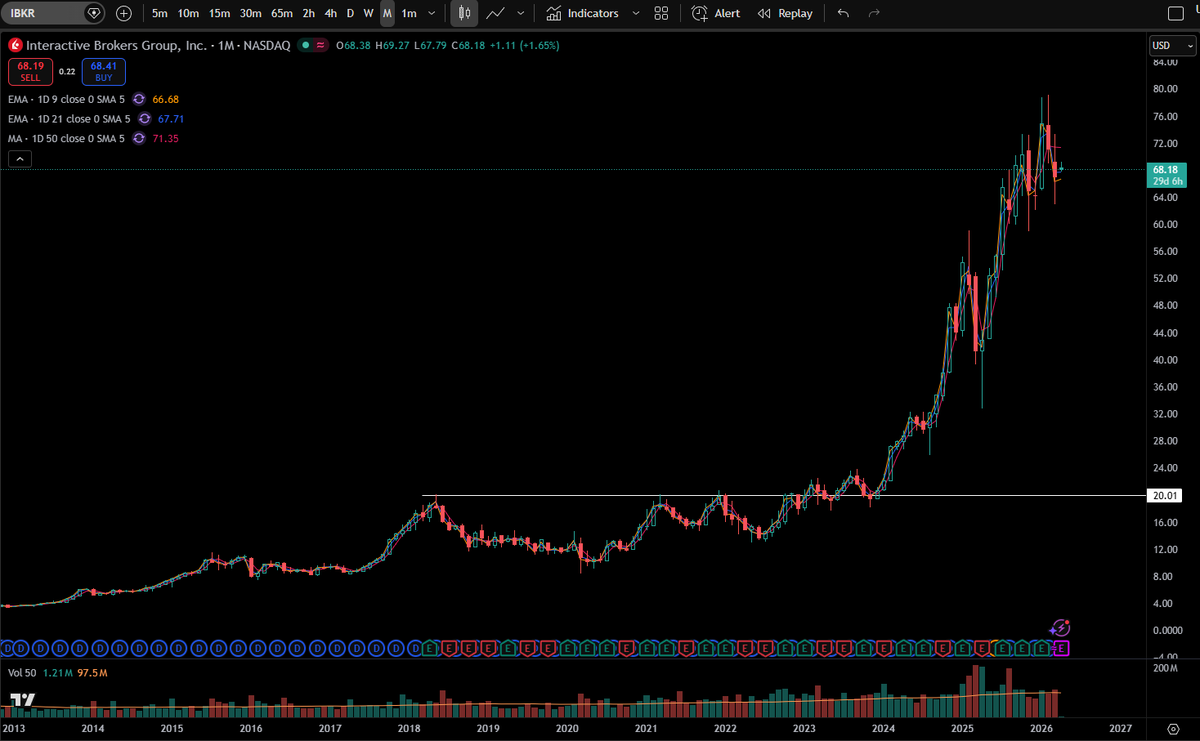1200x741 pixels.
Task: Switch to the 65m interval
Action: [282, 13]
